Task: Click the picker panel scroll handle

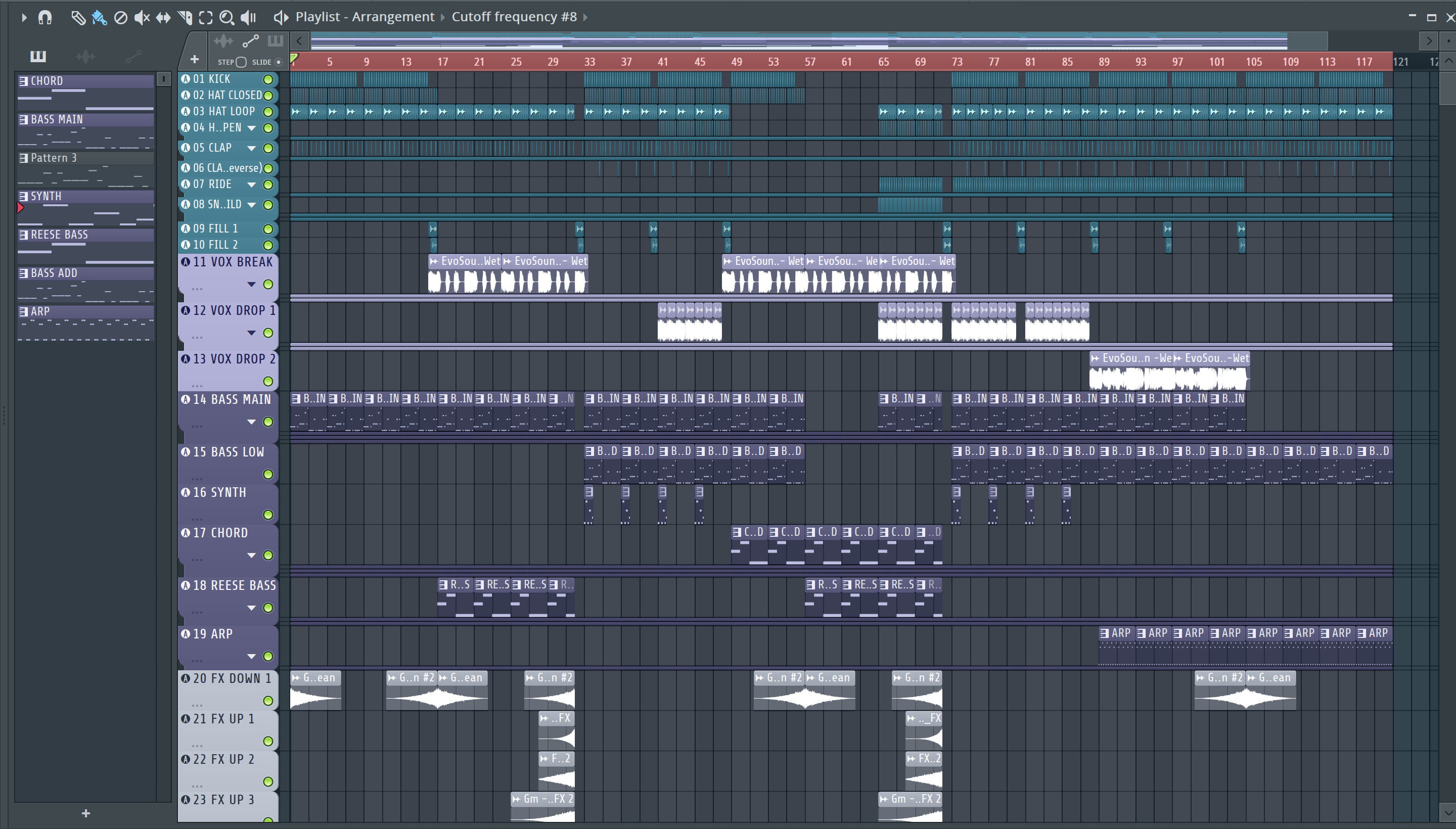Action: 163,78
